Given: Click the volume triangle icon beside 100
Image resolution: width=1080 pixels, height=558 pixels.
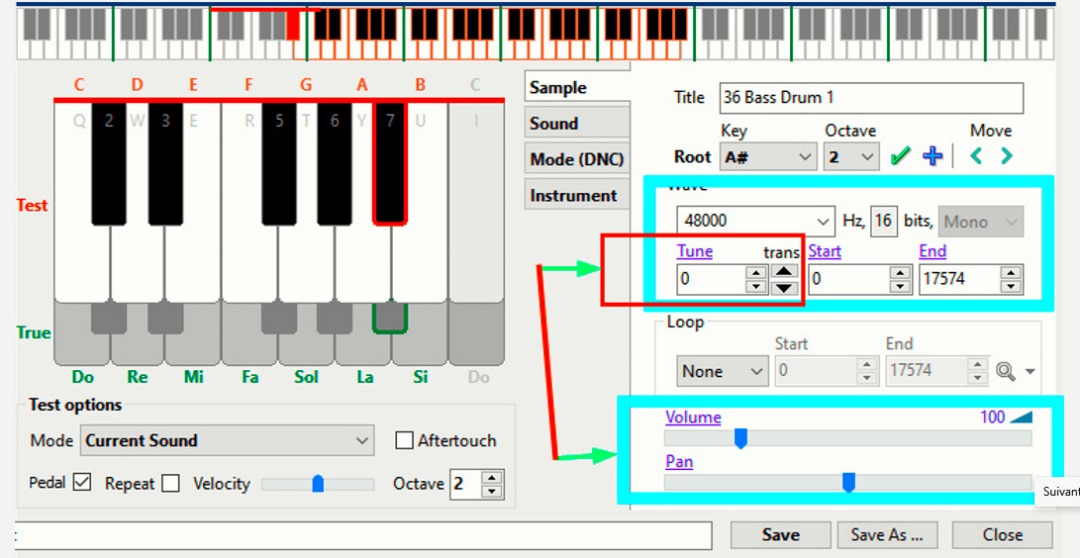Looking at the screenshot, I should [x=1021, y=417].
